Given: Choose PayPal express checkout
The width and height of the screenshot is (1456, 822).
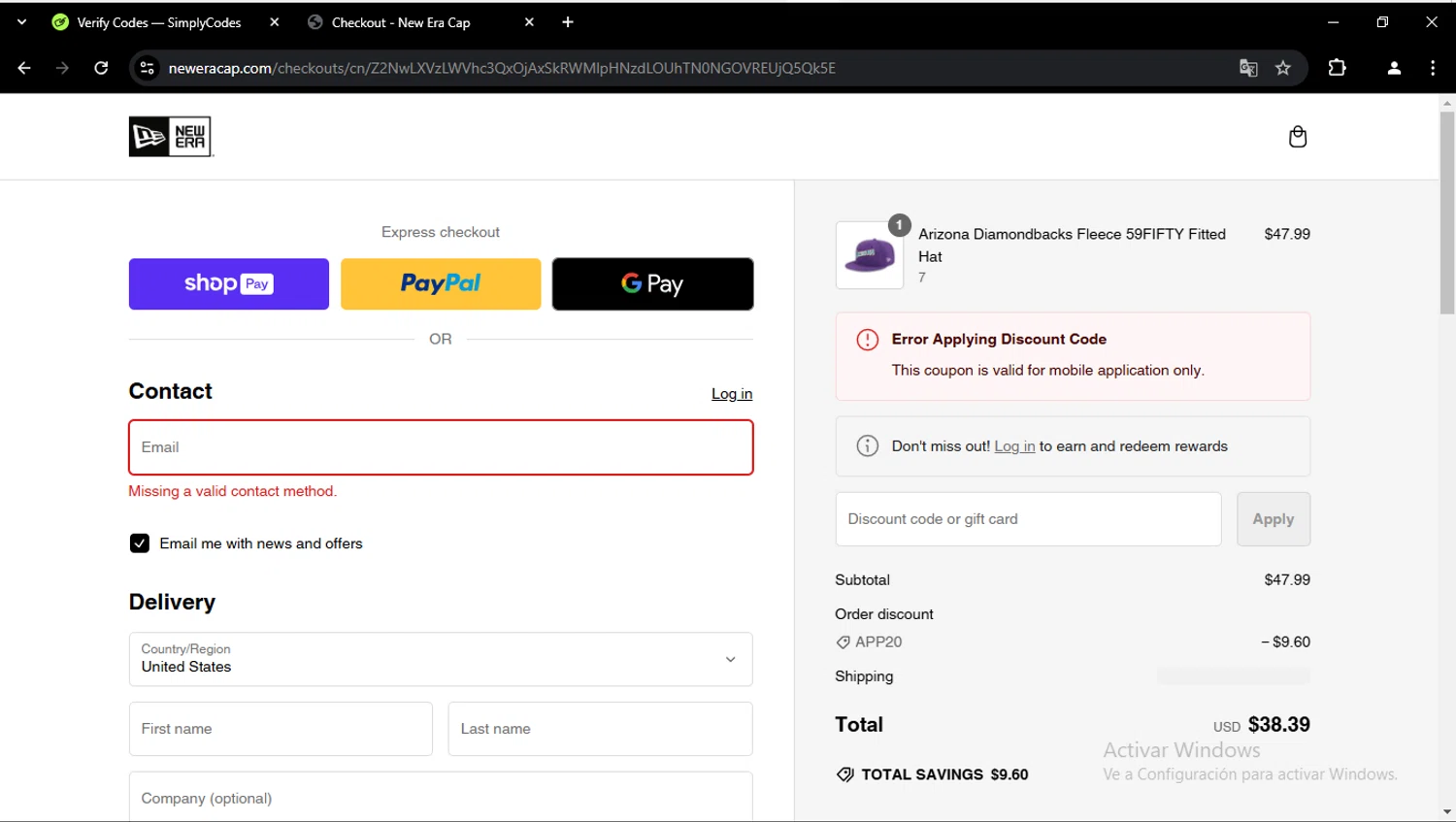Looking at the screenshot, I should pos(441,284).
